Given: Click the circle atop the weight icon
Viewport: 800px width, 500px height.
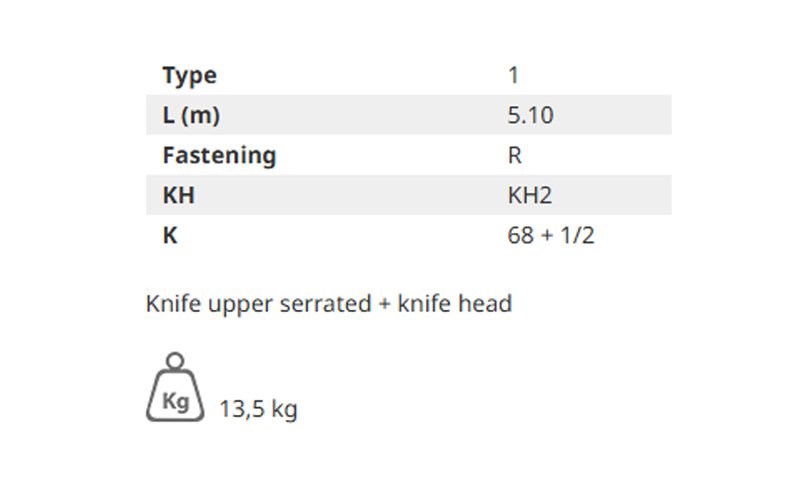Looking at the screenshot, I should (x=175, y=361).
